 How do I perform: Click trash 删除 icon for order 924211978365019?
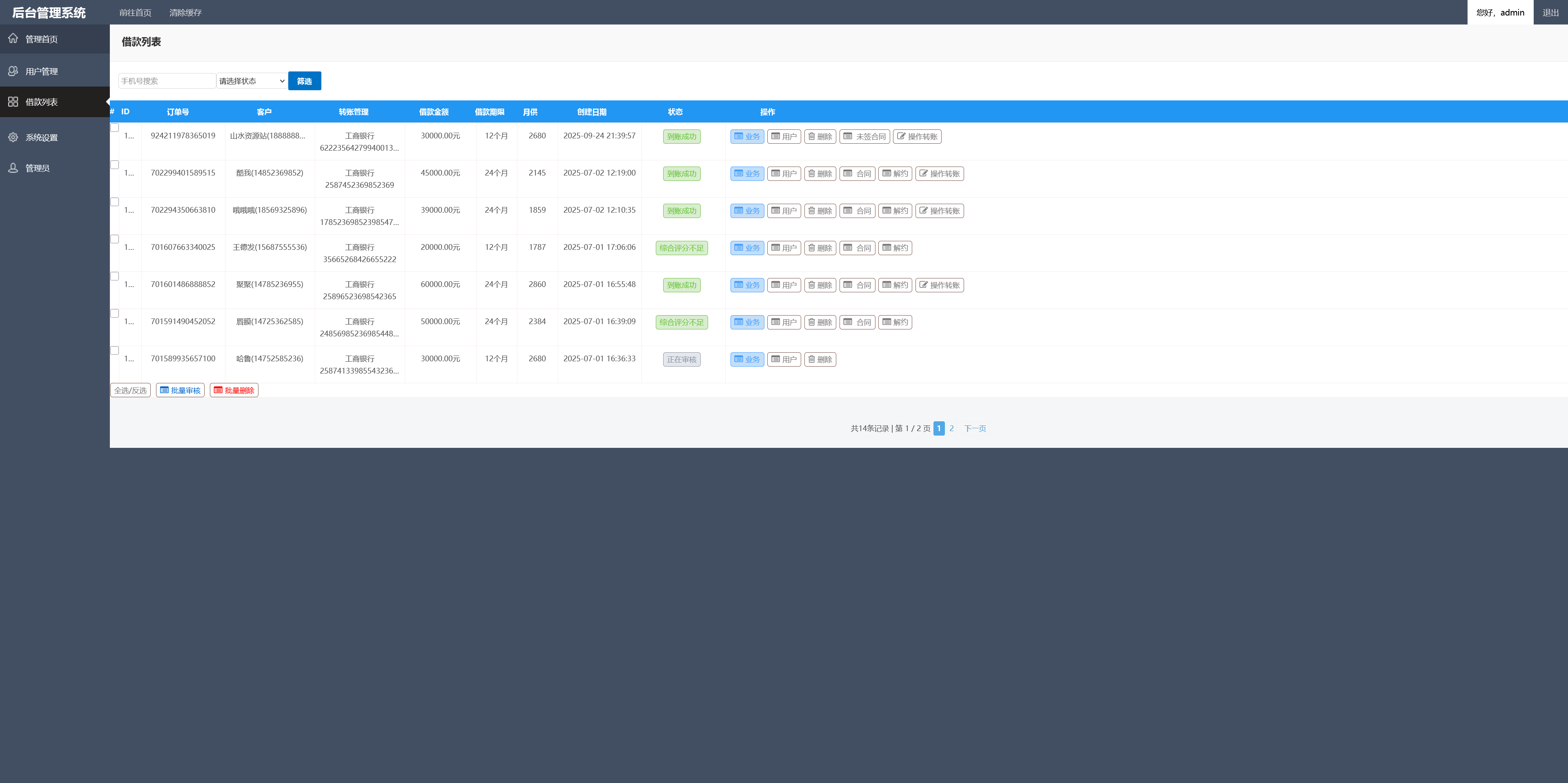[811, 136]
